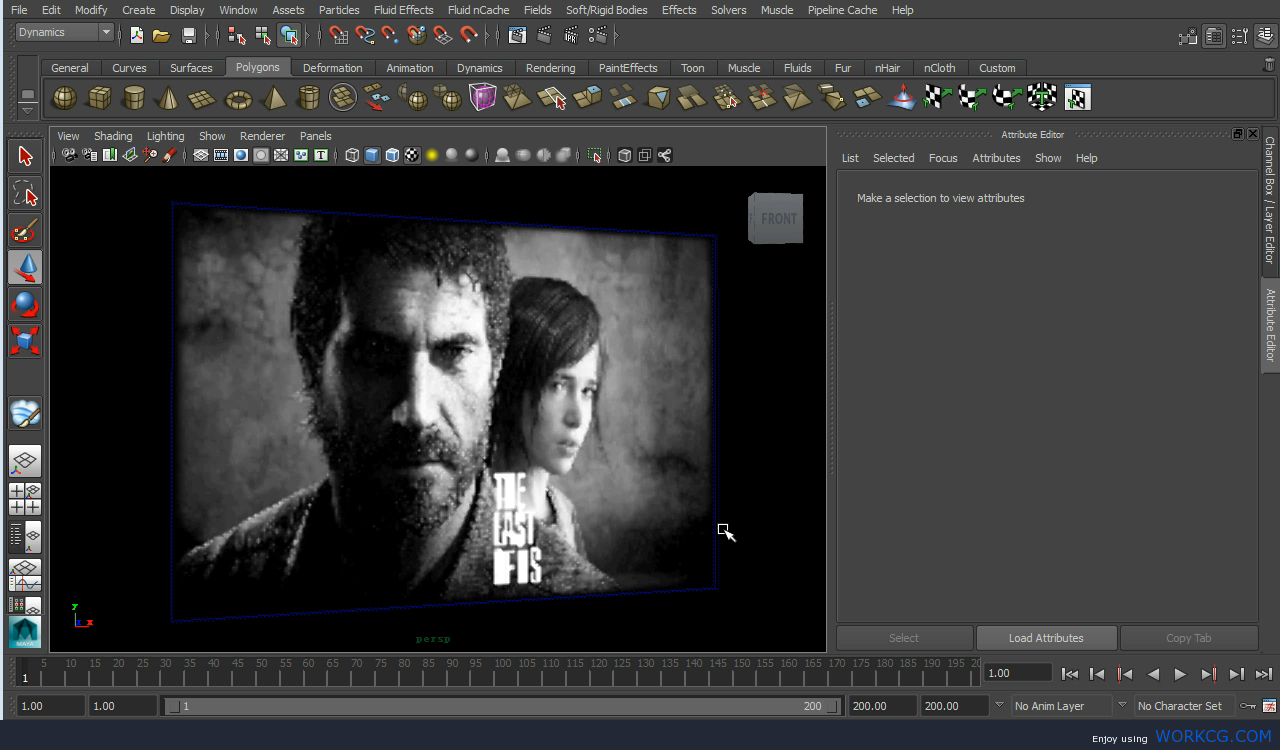1280x750 pixels.
Task: Click the purple smooth cube shelf icon
Action: pos(483,98)
